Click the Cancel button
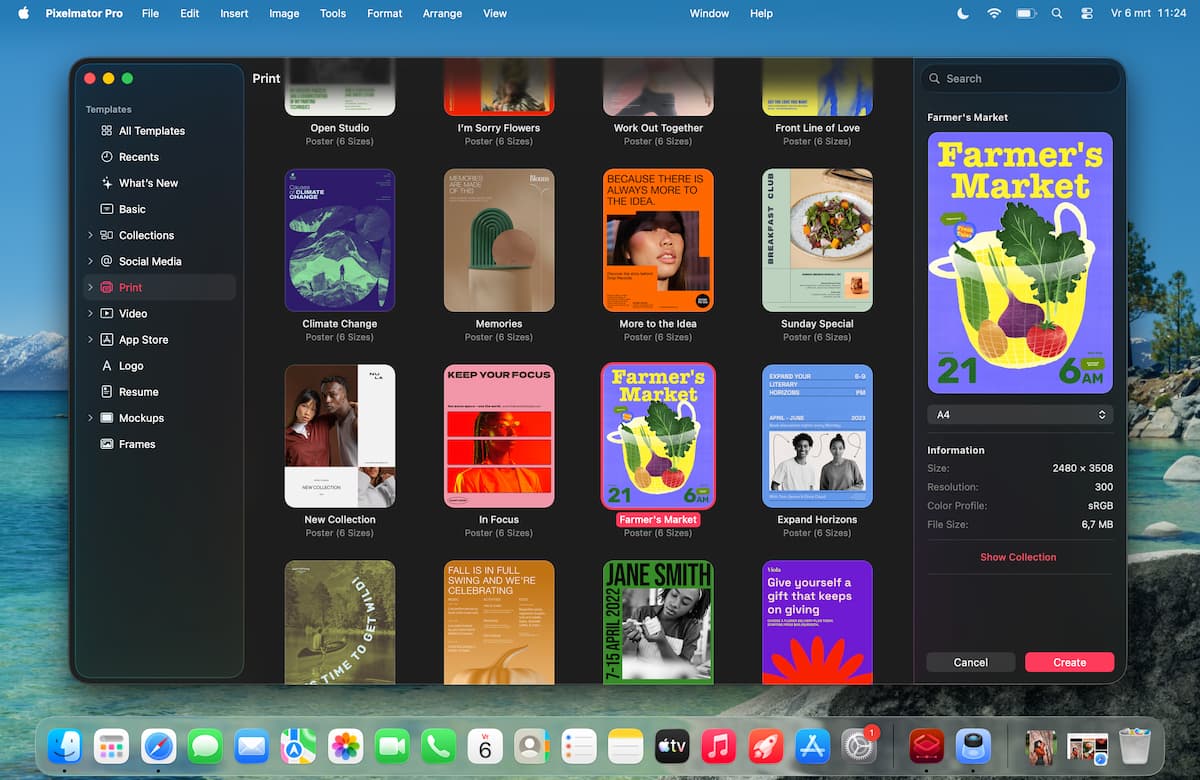The height and width of the screenshot is (780, 1200). (x=971, y=662)
